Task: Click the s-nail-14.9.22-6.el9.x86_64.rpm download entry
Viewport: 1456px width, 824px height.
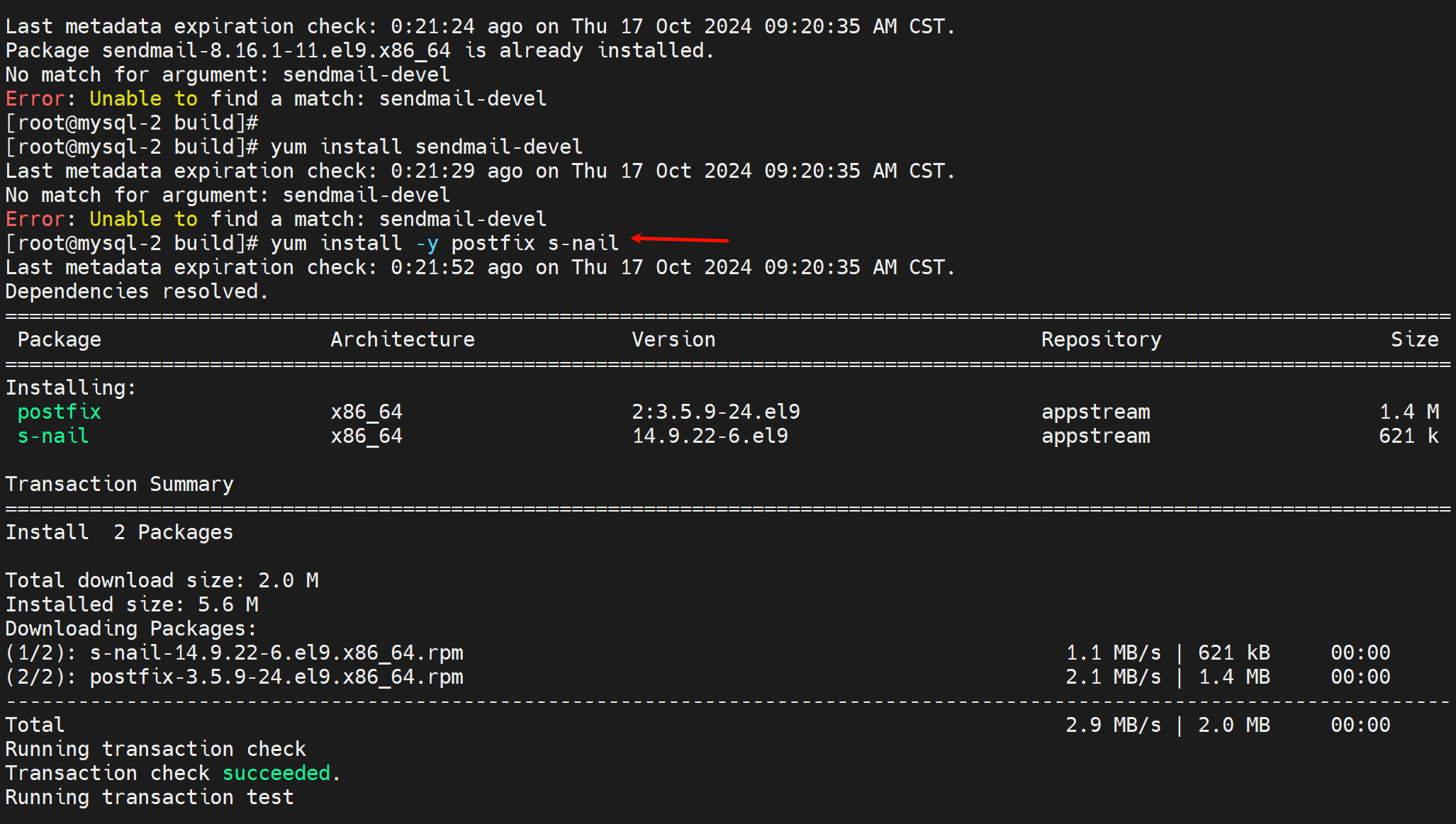Action: point(276,653)
